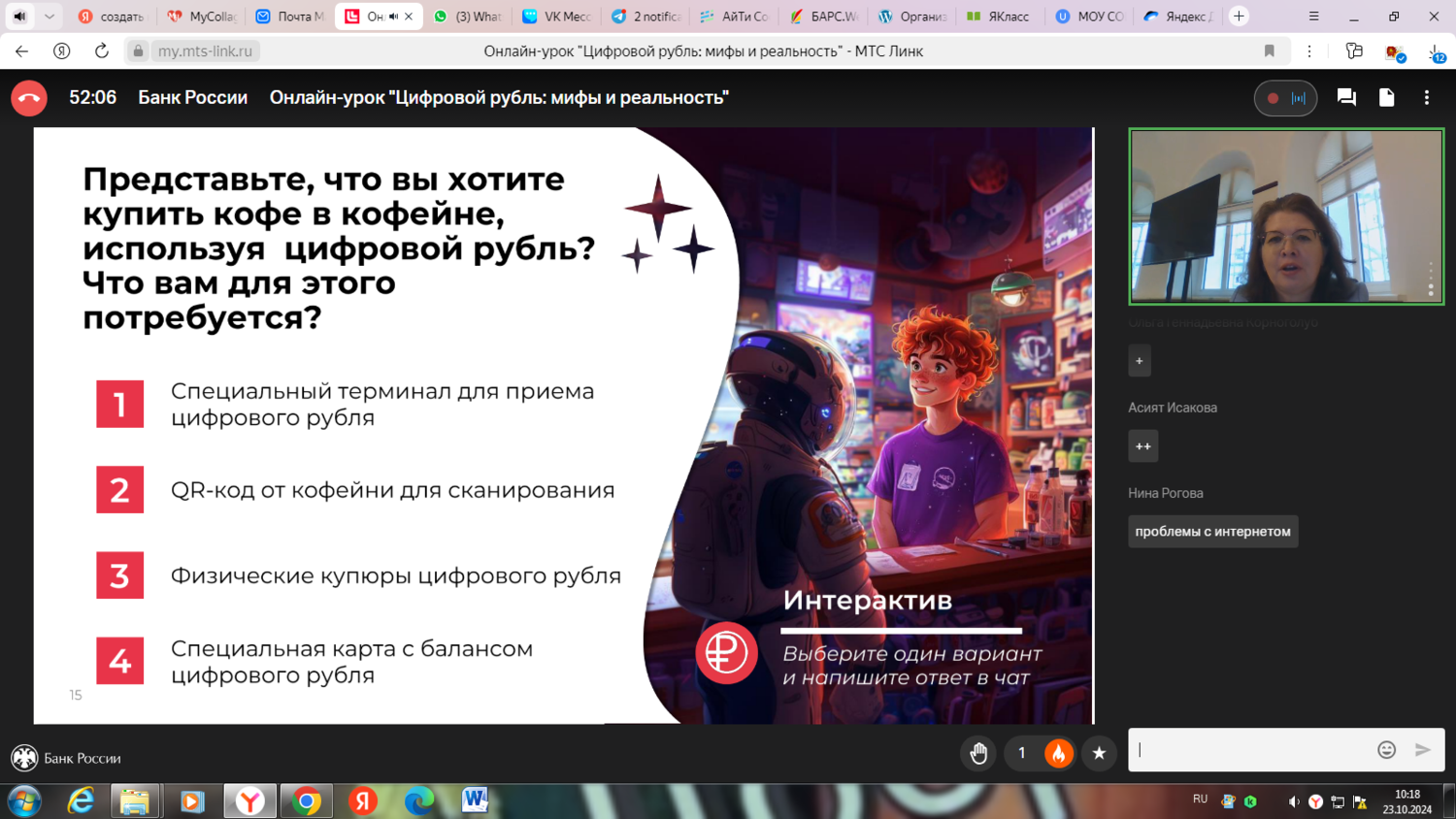Open the Windows Start menu
1456x819 pixels.
(x=24, y=802)
